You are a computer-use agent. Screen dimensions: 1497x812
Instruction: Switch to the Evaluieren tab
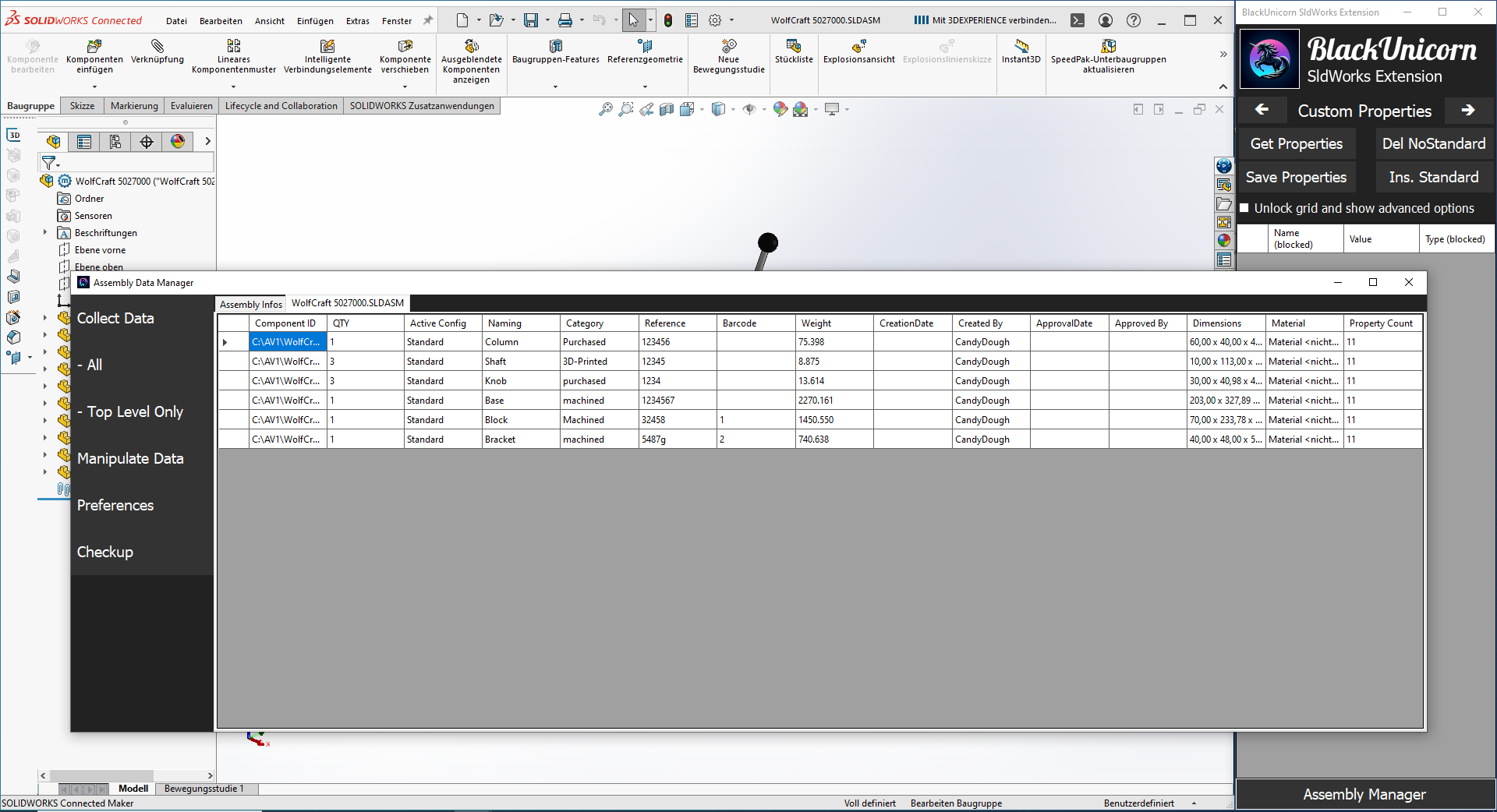pos(191,106)
